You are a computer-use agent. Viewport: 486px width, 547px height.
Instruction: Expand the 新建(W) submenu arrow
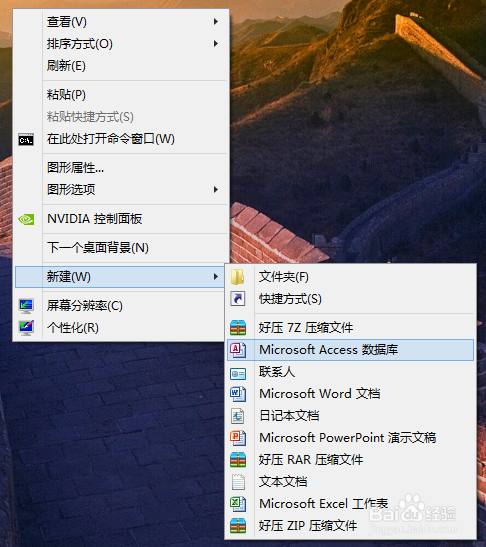pyautogui.click(x=216, y=277)
